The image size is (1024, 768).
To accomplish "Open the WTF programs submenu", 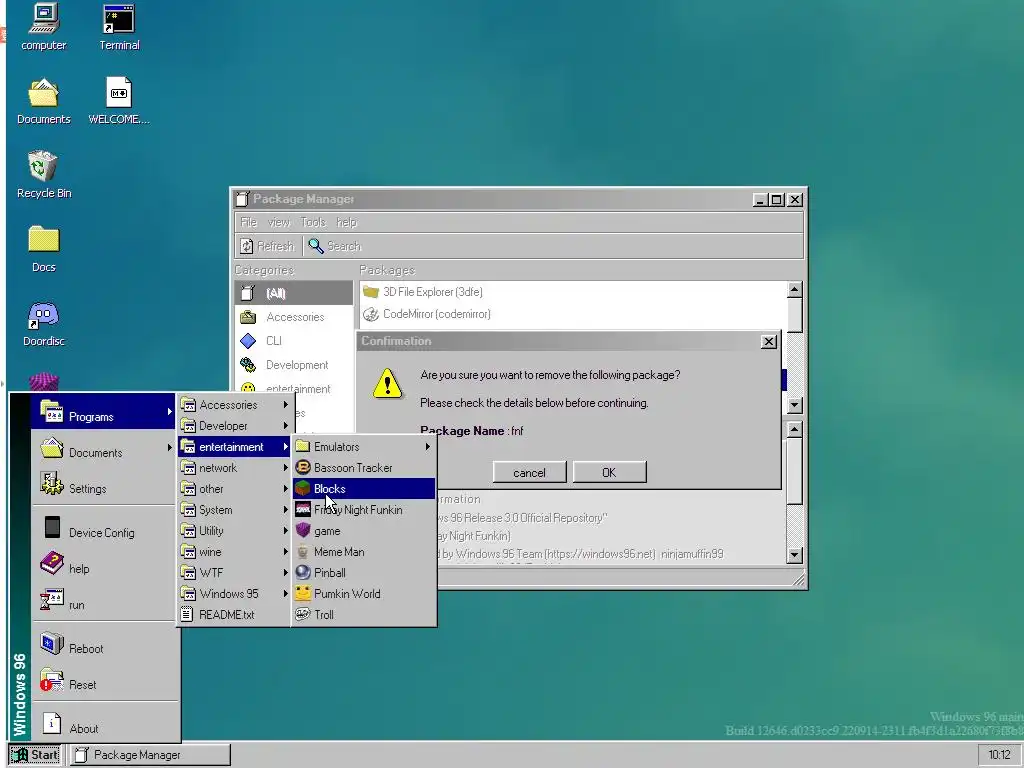I will click(235, 573).
